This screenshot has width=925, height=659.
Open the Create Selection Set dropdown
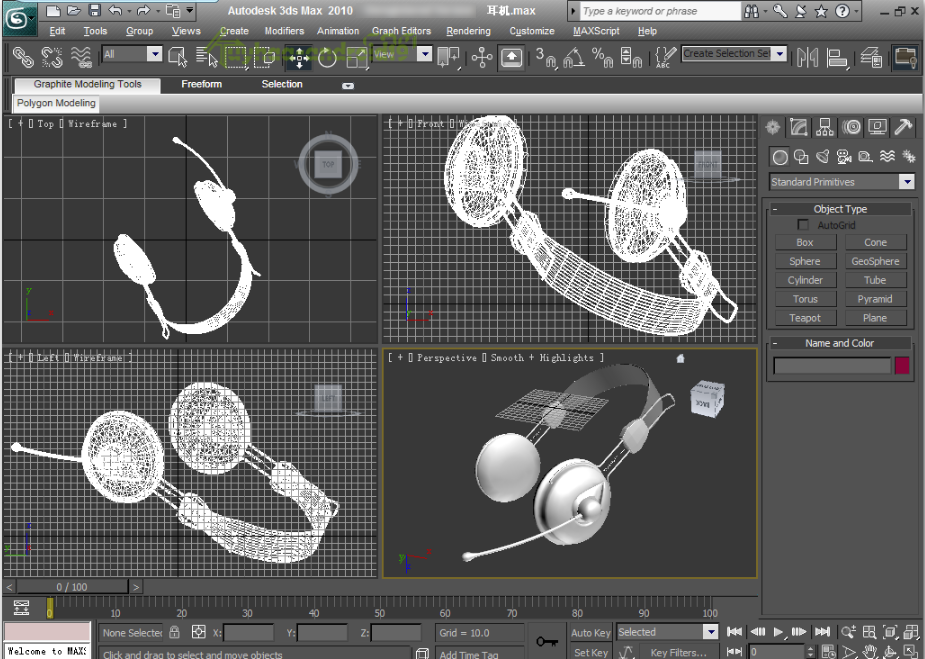[780, 54]
